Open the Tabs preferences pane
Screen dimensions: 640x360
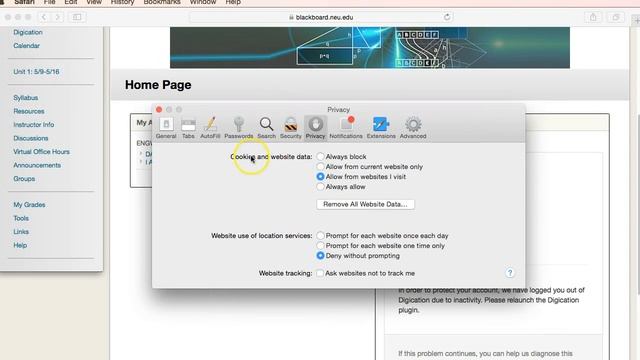point(188,128)
